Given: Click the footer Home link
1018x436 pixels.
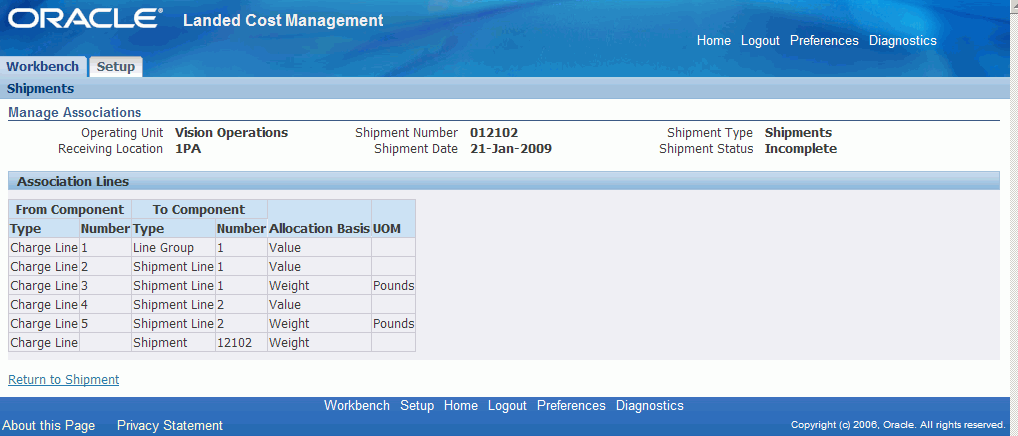Looking at the screenshot, I should point(461,406).
